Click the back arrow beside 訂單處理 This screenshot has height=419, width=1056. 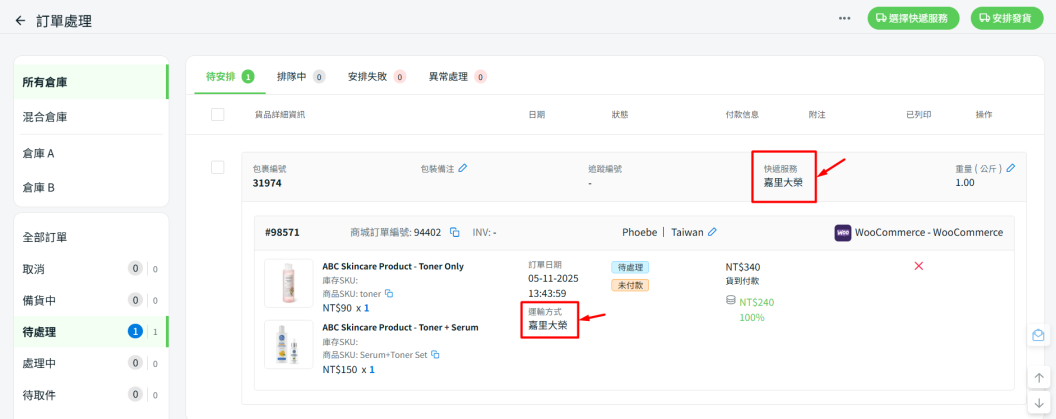click(20, 20)
